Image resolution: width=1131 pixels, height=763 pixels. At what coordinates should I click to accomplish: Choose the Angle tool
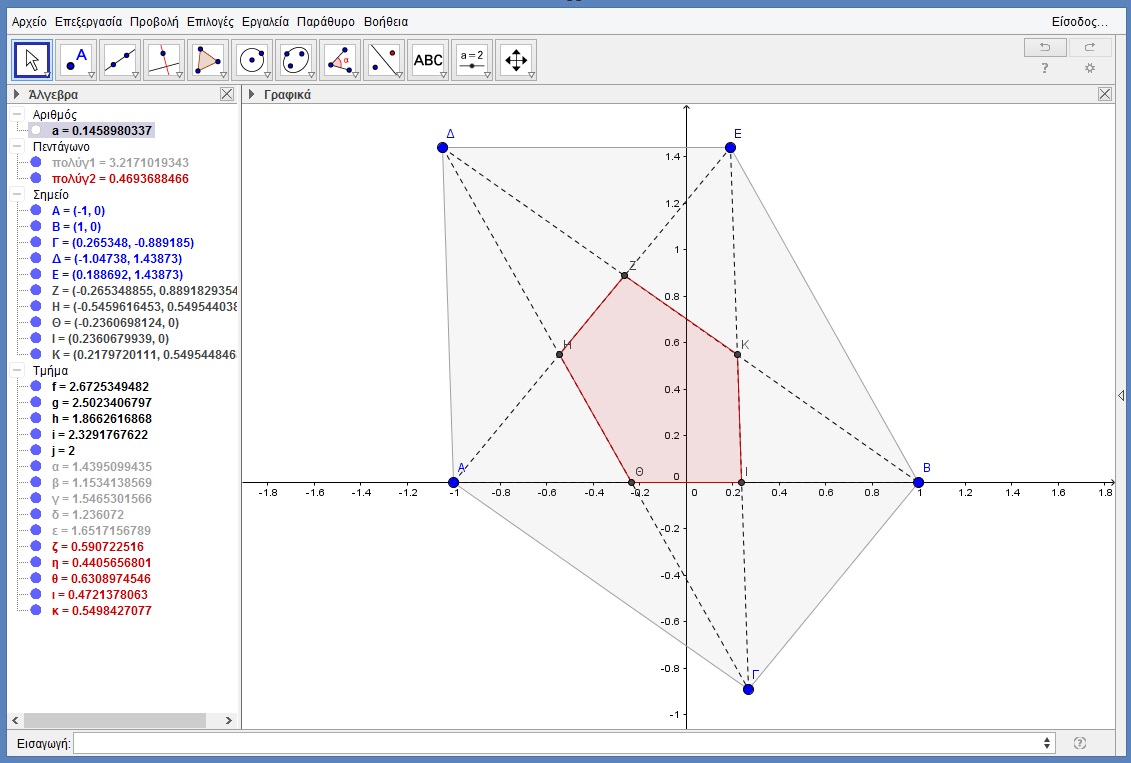tap(340, 60)
